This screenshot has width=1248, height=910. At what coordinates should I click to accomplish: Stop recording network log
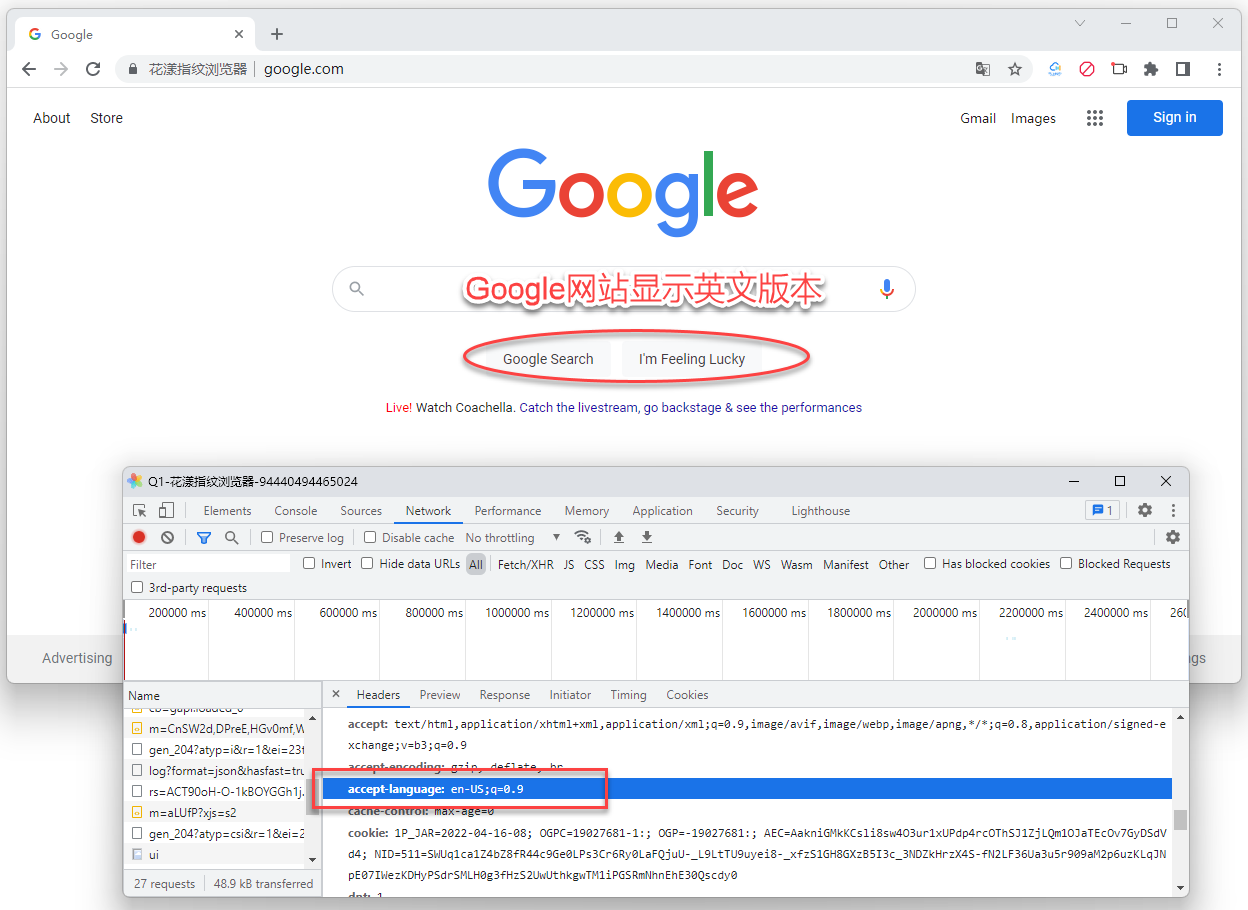coord(139,537)
